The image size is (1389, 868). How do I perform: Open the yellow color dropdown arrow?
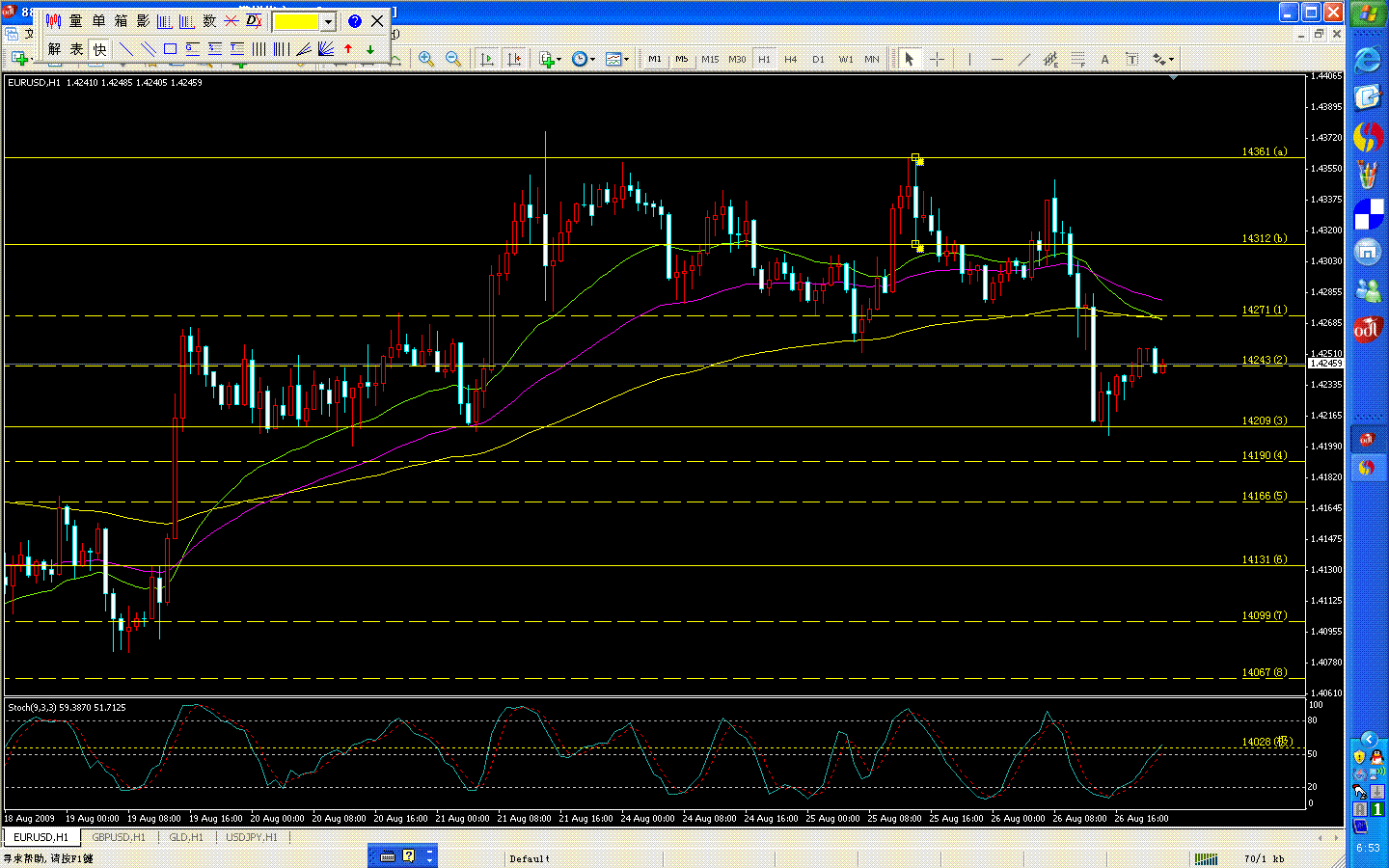pos(328,21)
